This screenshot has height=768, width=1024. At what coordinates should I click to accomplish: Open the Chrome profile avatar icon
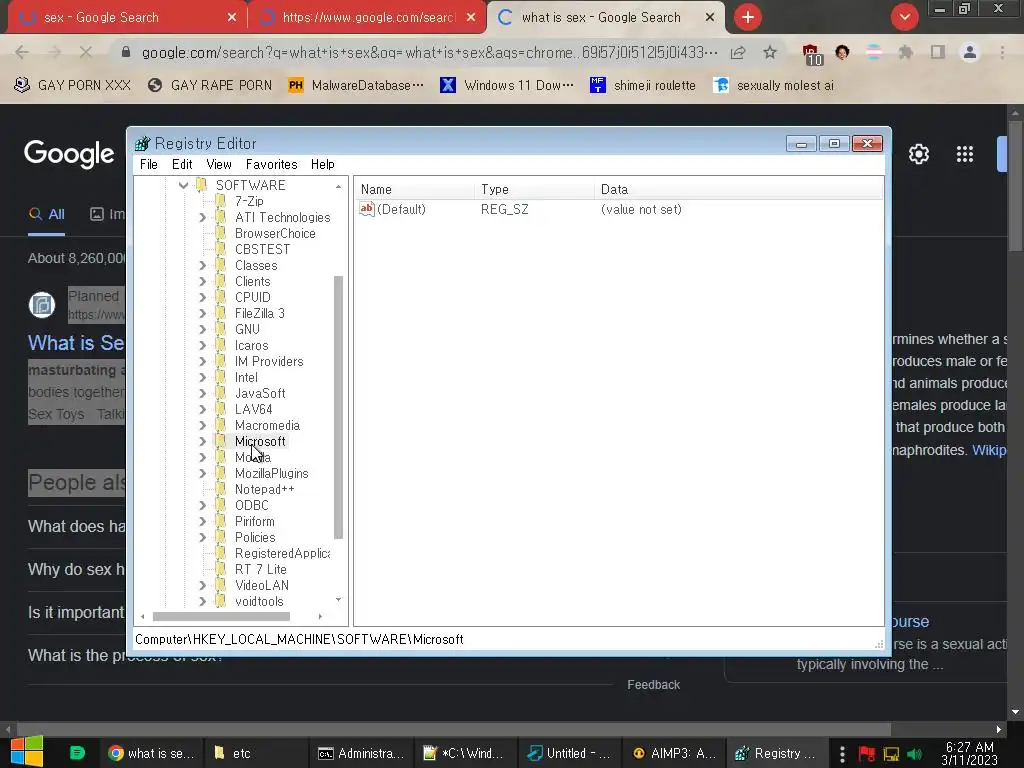970,52
